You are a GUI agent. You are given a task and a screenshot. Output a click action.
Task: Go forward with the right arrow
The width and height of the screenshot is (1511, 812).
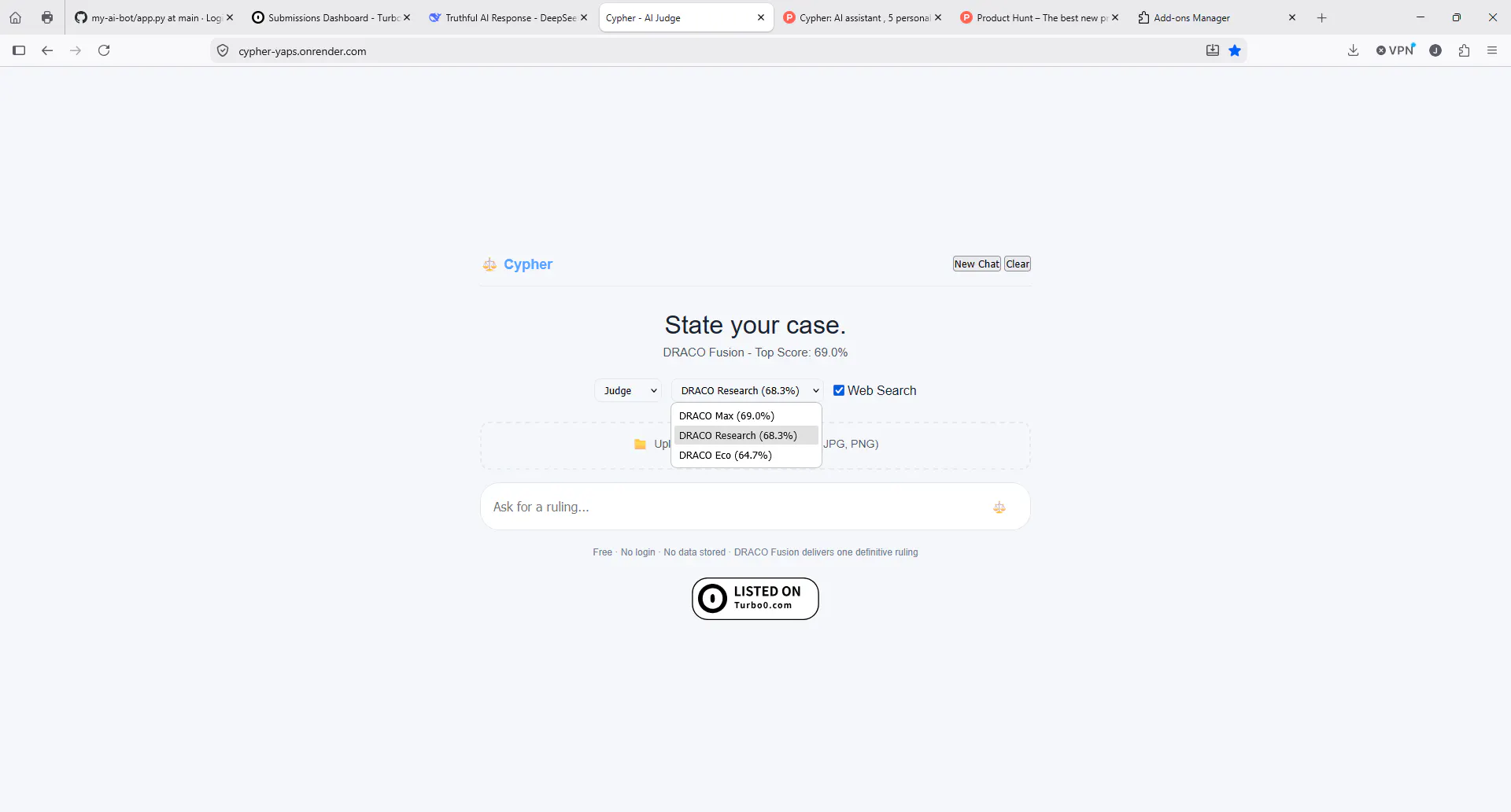[x=76, y=50]
